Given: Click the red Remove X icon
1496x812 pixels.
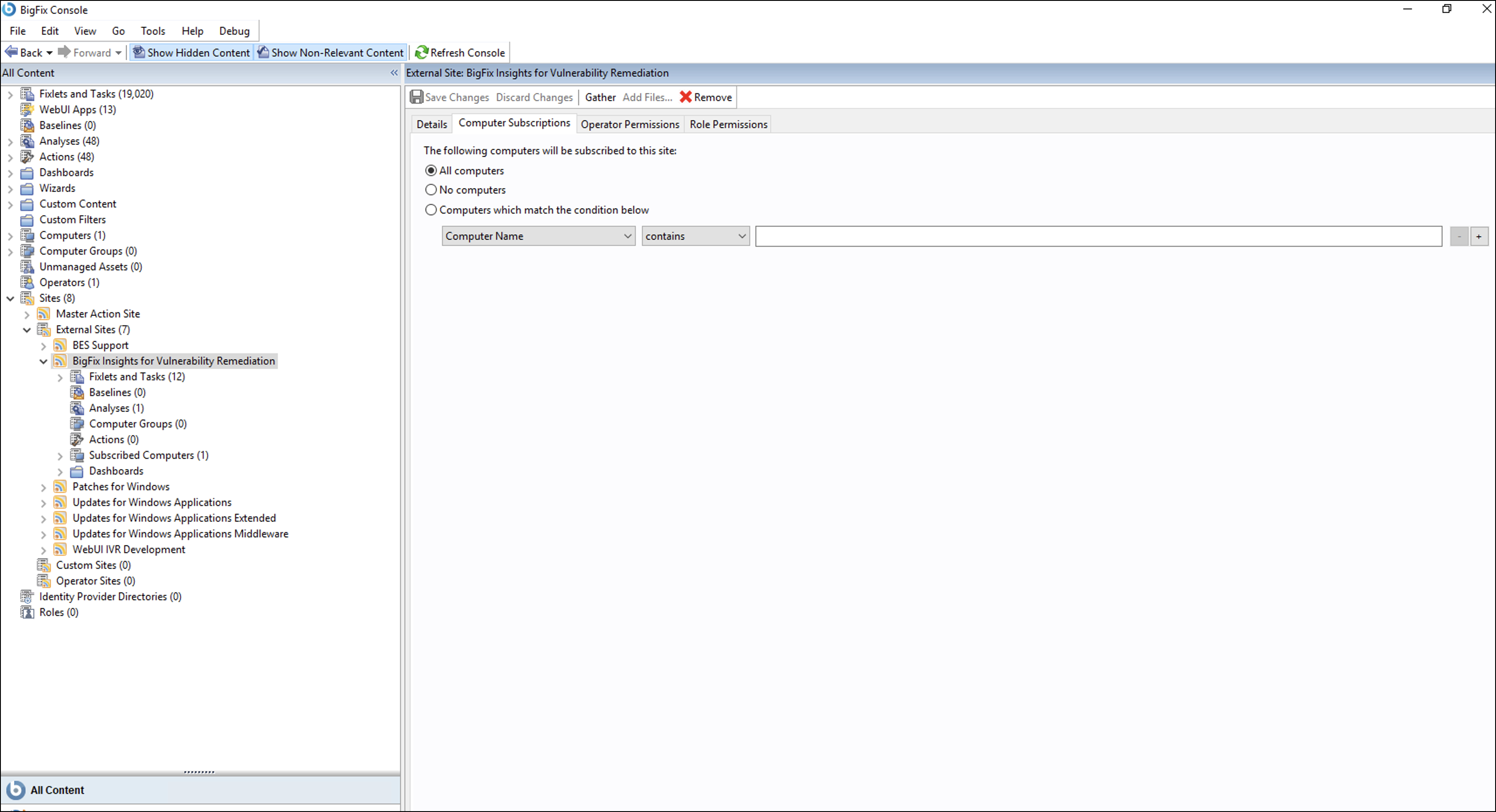Looking at the screenshot, I should 686,97.
